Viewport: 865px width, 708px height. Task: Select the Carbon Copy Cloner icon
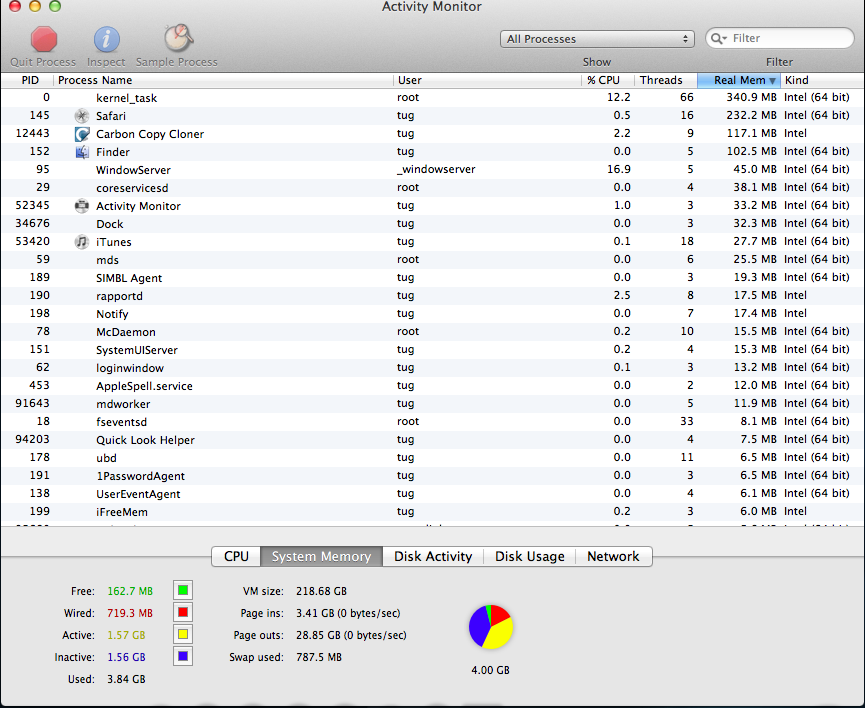point(82,134)
